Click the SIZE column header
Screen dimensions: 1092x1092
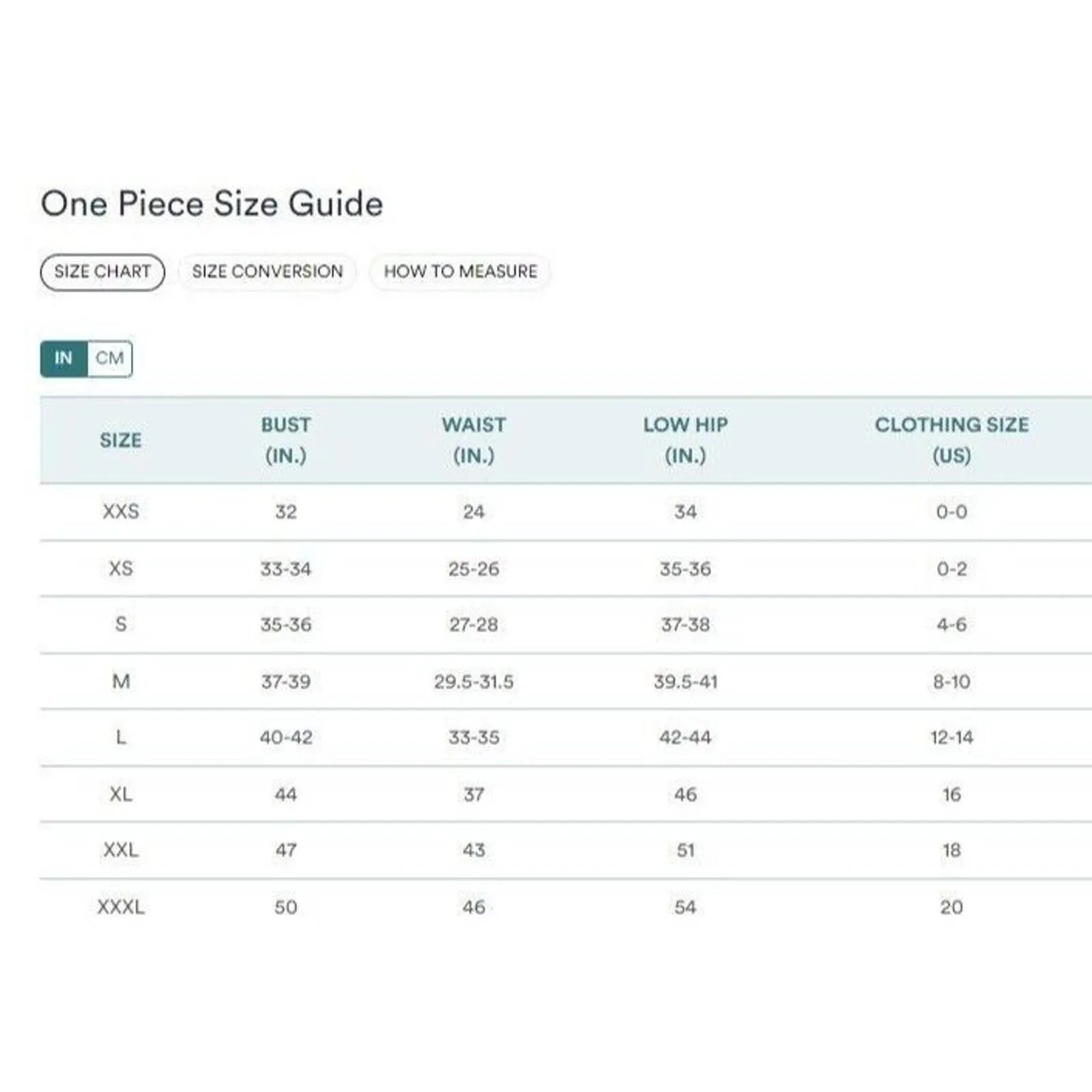pyautogui.click(x=121, y=440)
